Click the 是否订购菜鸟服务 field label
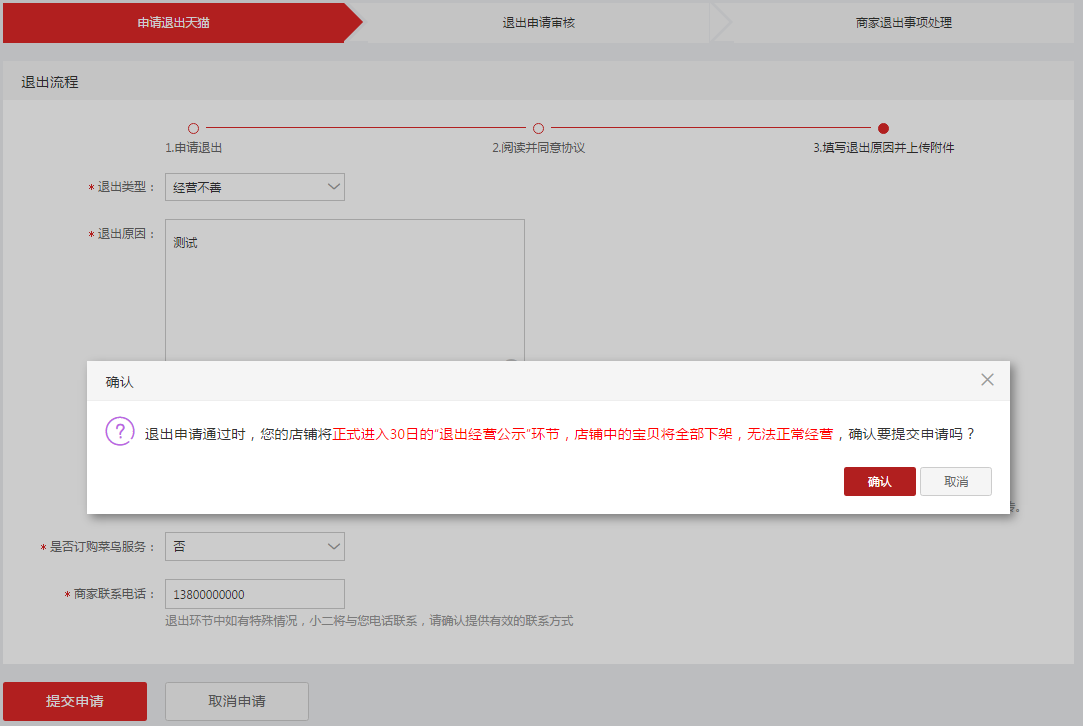 (x=98, y=546)
